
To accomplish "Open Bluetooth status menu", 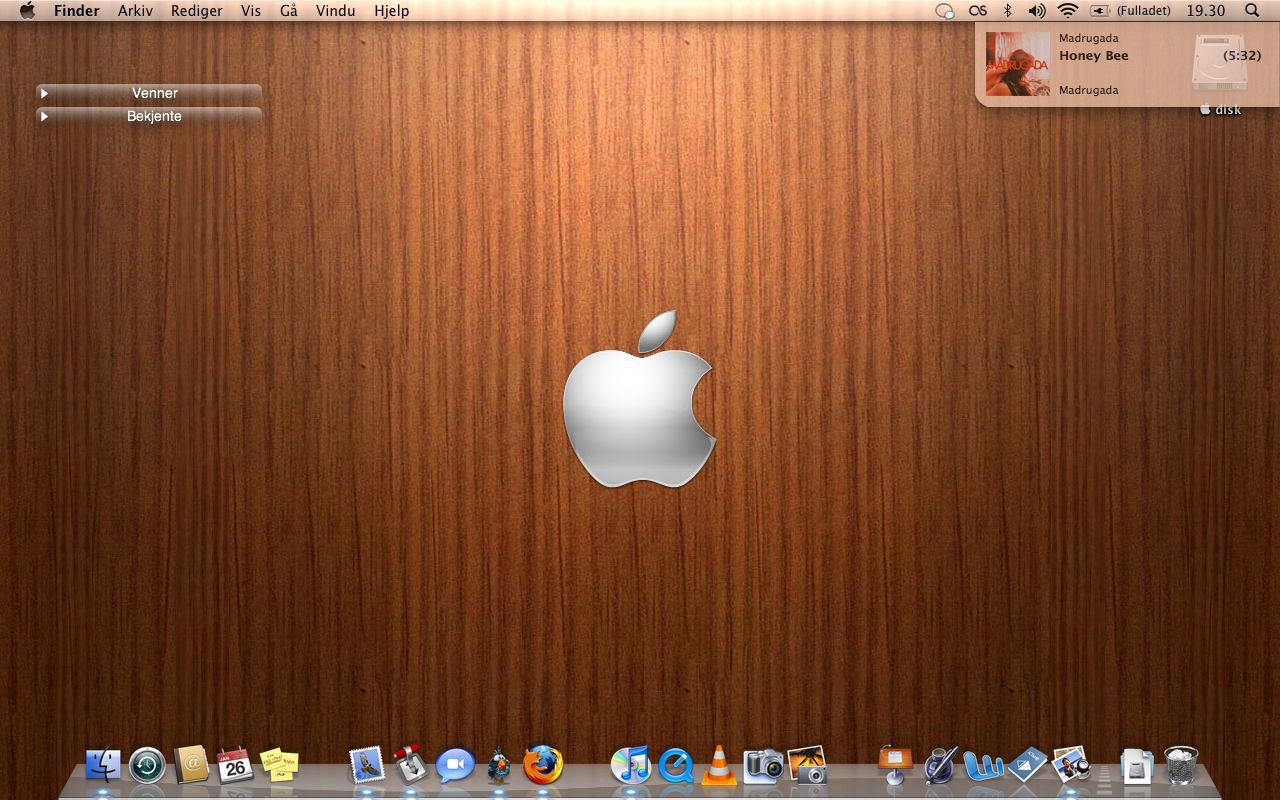I will pyautogui.click(x=1008, y=11).
